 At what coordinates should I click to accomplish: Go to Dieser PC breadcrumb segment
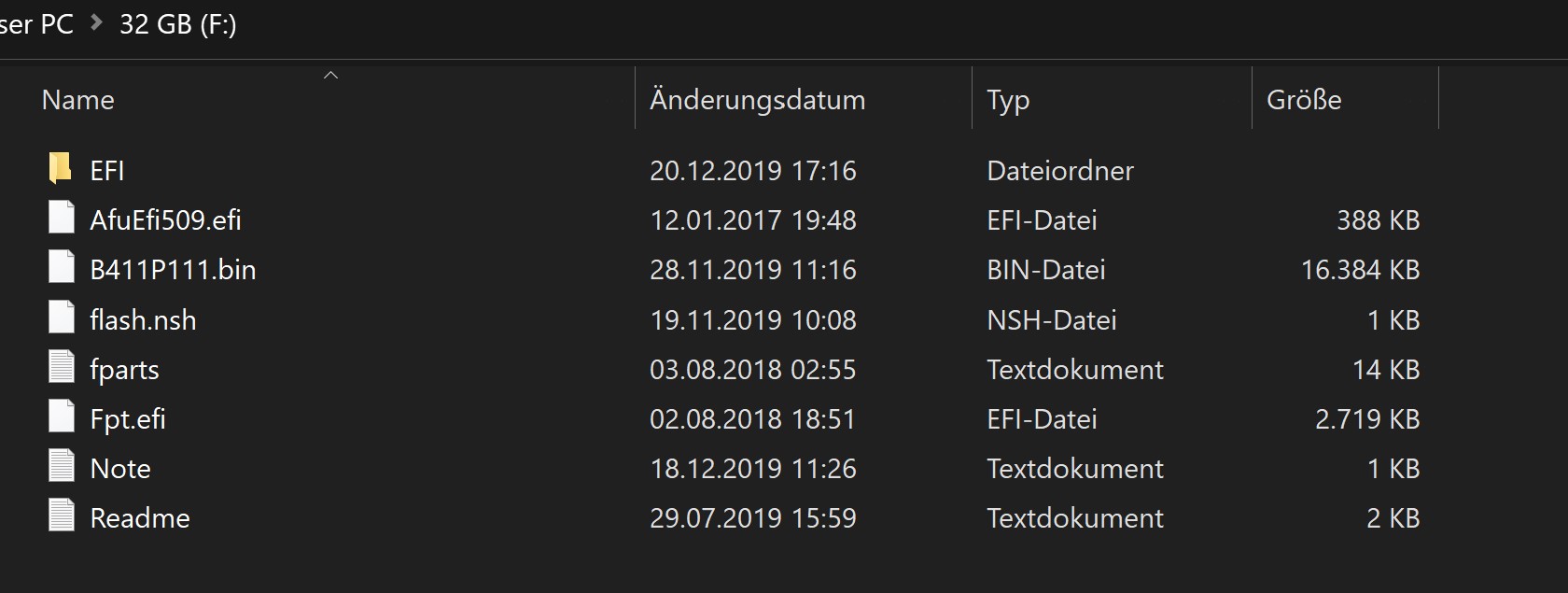[x=36, y=23]
